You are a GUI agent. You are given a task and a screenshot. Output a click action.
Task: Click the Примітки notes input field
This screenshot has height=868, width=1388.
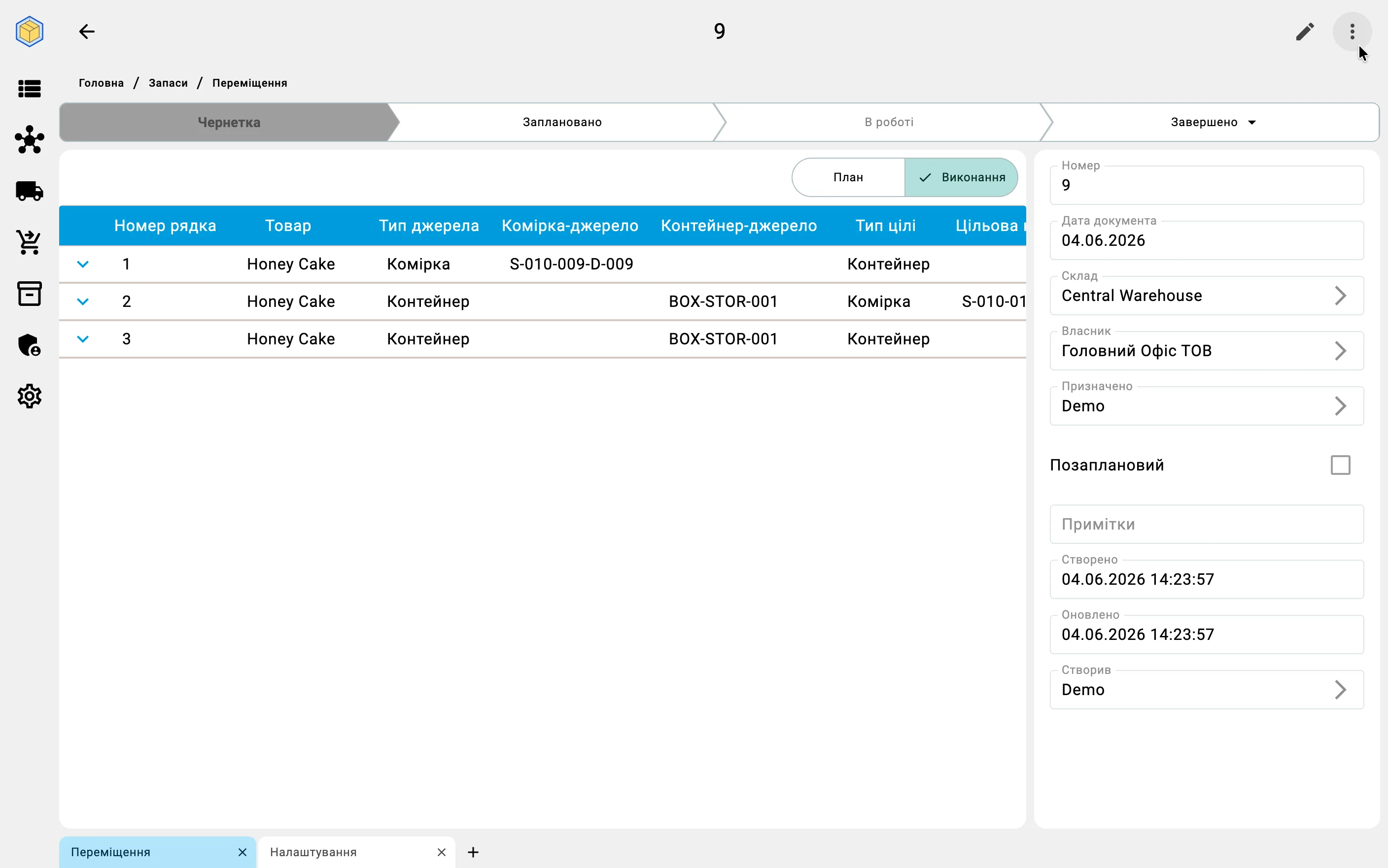[x=1207, y=524]
